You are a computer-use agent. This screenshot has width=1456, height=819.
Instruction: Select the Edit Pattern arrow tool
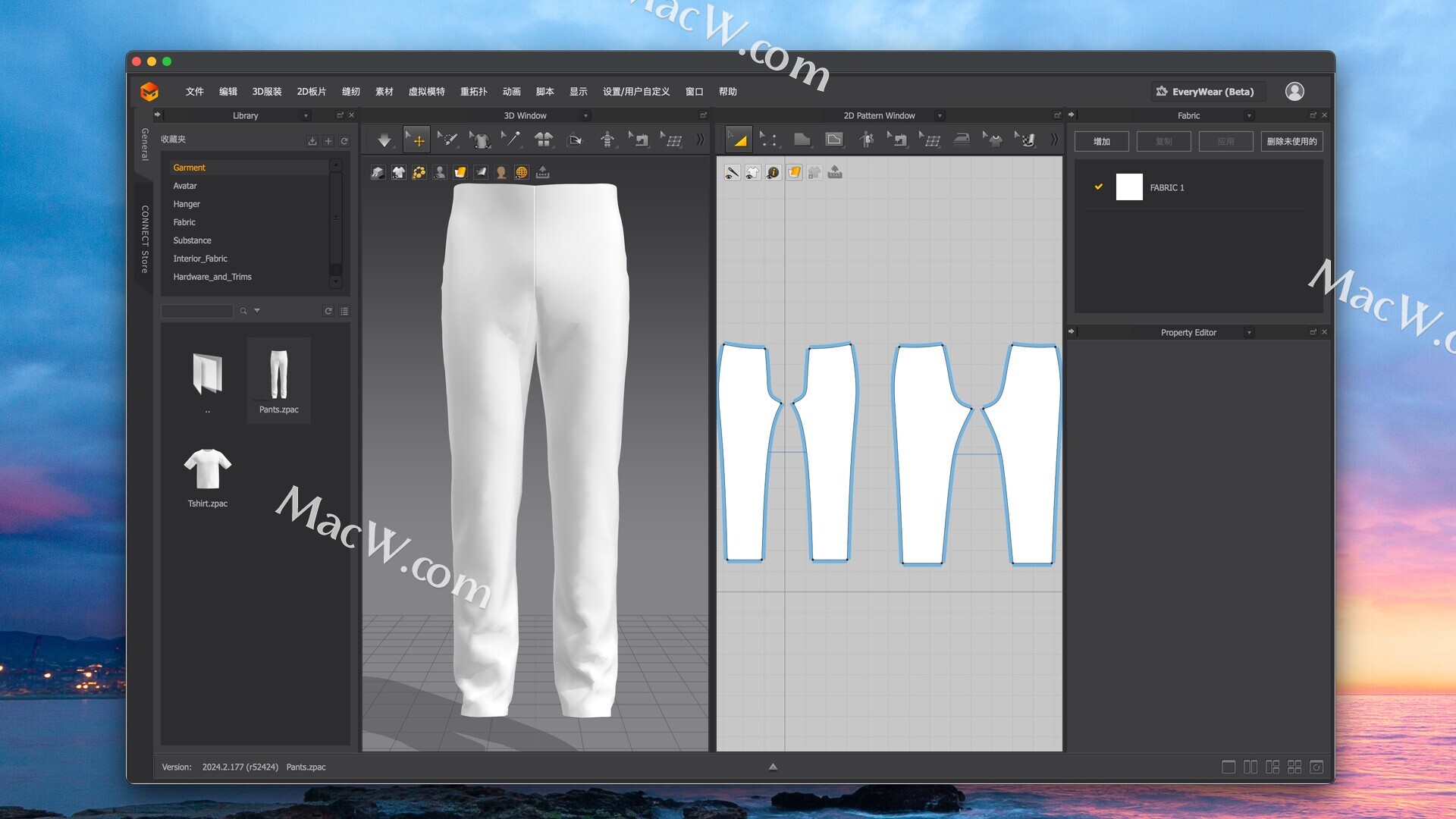738,140
